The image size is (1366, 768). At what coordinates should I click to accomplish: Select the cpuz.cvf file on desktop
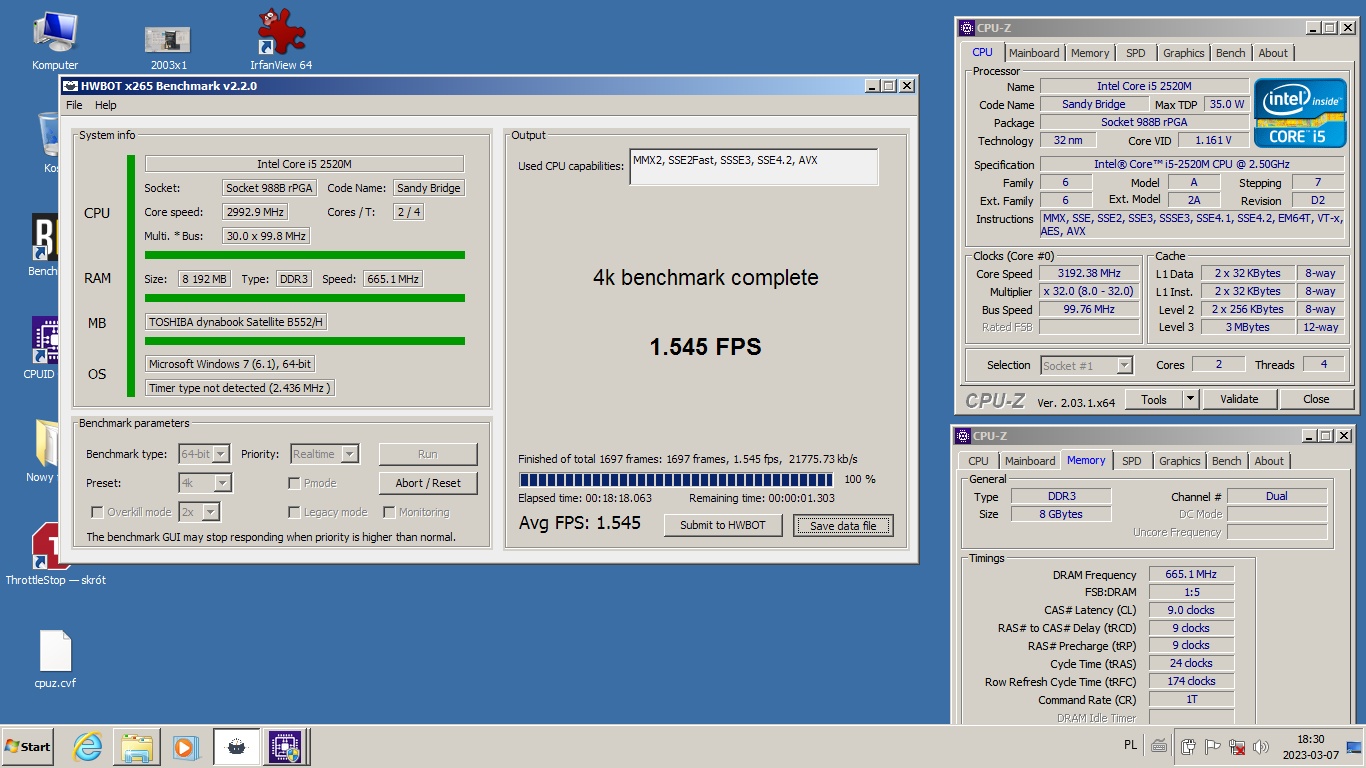click(x=55, y=660)
